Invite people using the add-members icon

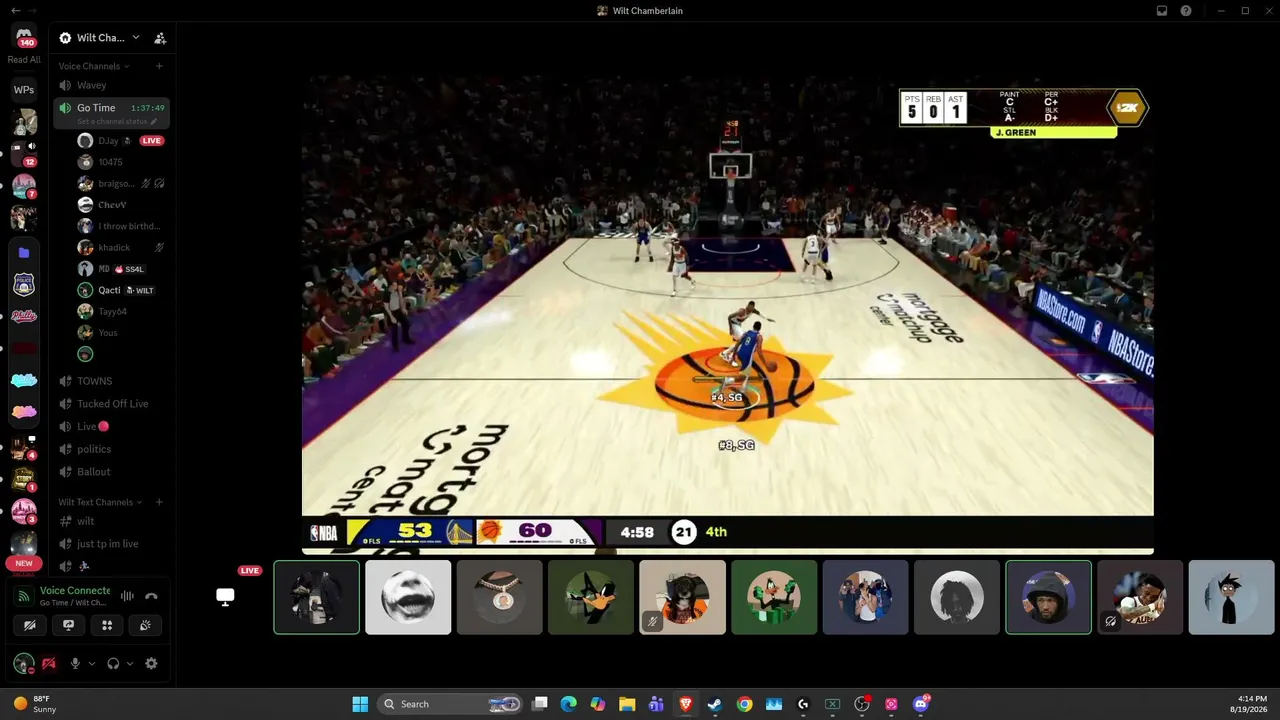pos(160,38)
